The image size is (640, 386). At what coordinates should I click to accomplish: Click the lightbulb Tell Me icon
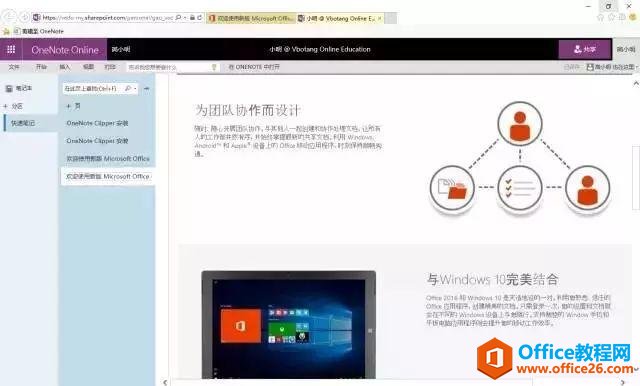pyautogui.click(x=214, y=67)
